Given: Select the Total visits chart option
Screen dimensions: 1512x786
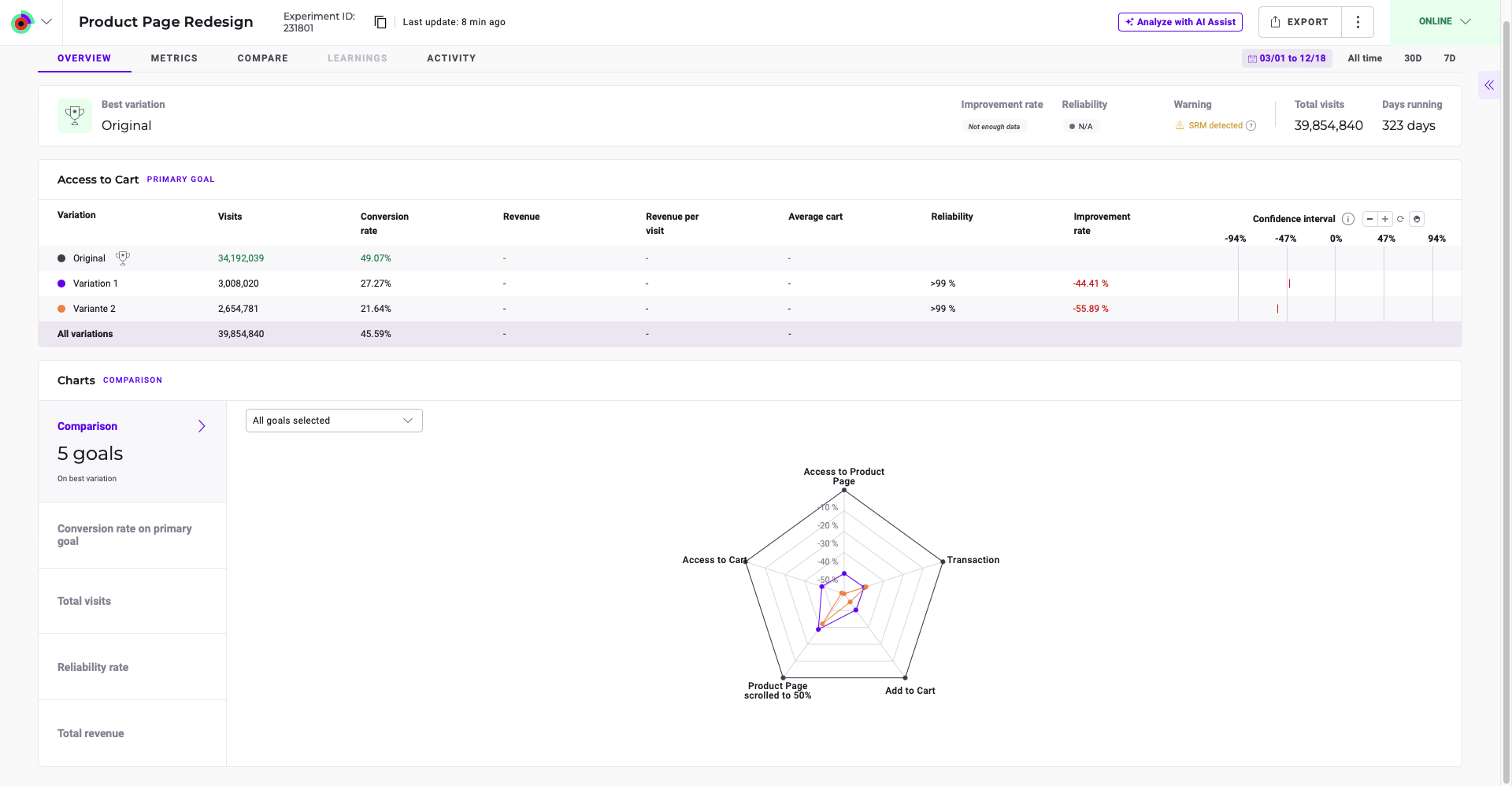Looking at the screenshot, I should click(84, 601).
